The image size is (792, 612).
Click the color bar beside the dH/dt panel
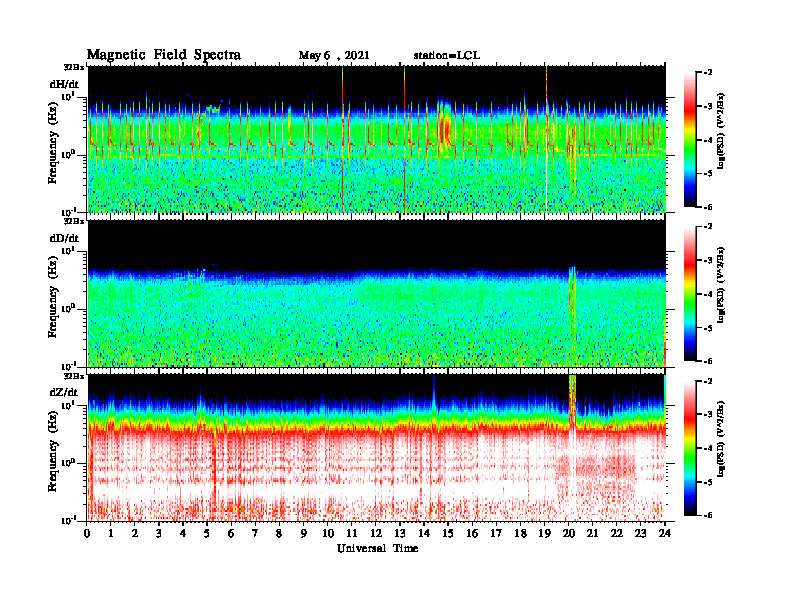point(690,140)
